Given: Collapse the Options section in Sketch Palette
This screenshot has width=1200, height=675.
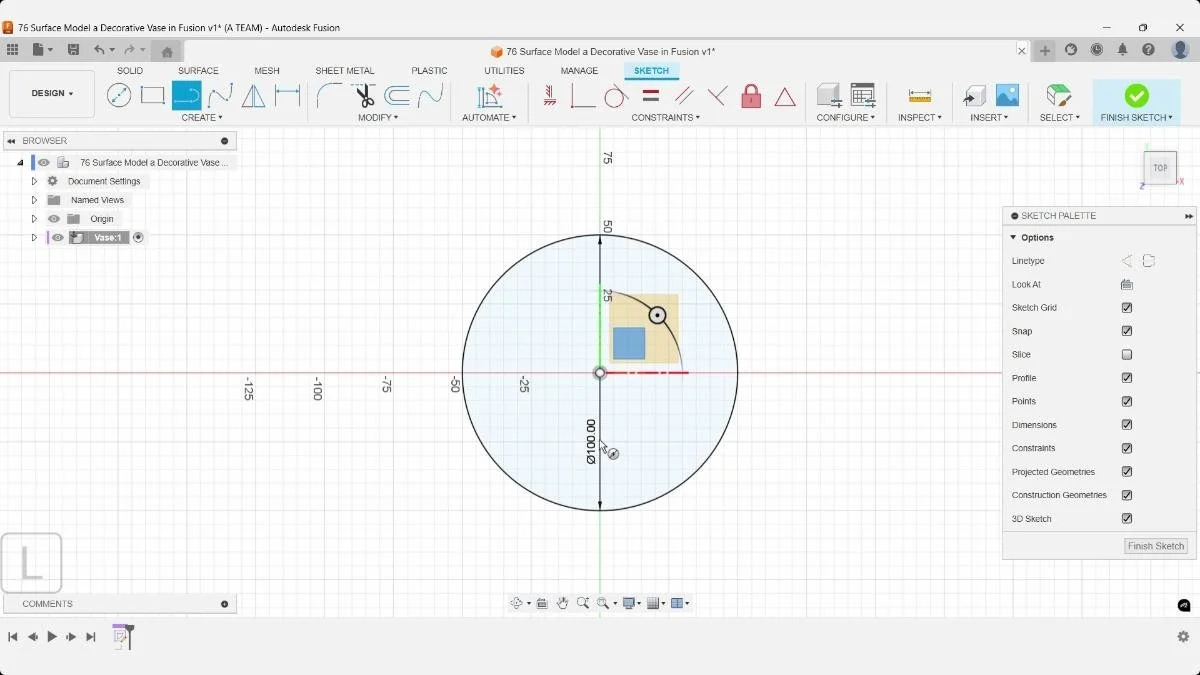Looking at the screenshot, I should pos(1013,238).
